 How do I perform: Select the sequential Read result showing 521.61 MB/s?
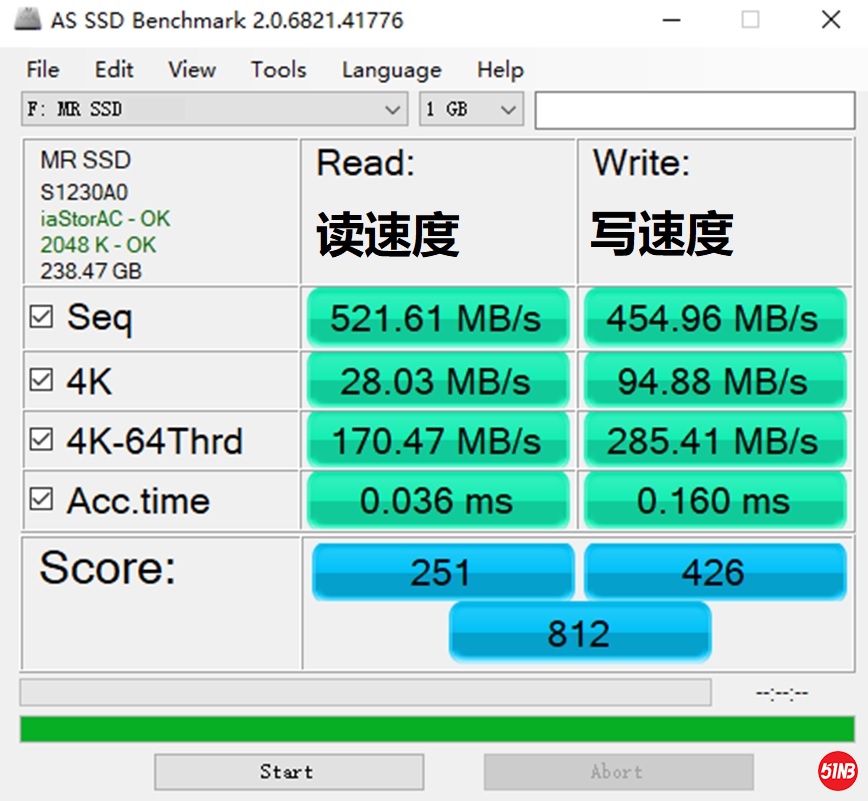437,318
